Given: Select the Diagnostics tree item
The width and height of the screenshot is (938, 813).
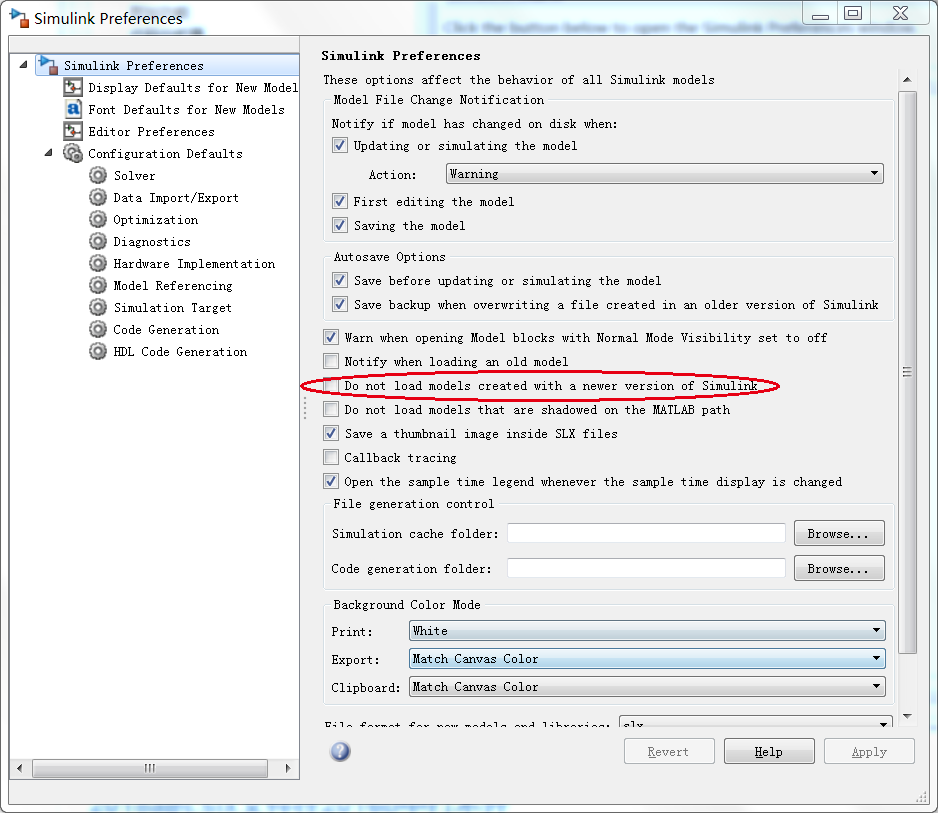Looking at the screenshot, I should (152, 241).
